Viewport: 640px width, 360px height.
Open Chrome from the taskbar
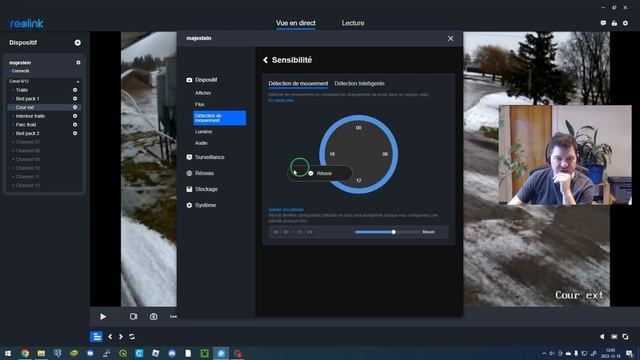click(25, 353)
